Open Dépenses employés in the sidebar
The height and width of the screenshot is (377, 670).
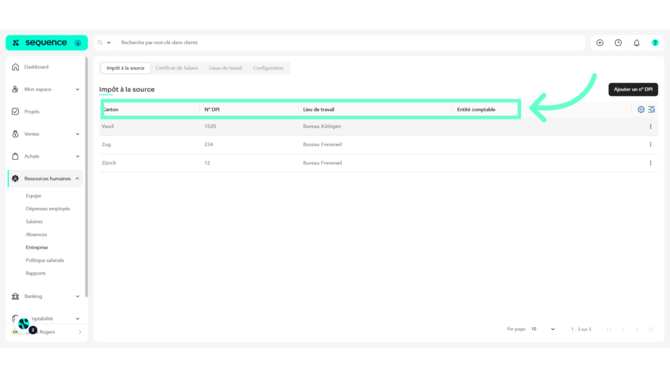[x=47, y=209]
